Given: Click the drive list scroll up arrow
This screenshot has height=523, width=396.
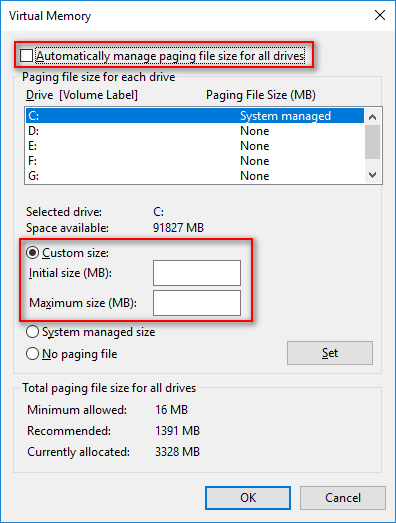Looking at the screenshot, I should pyautogui.click(x=373, y=117).
